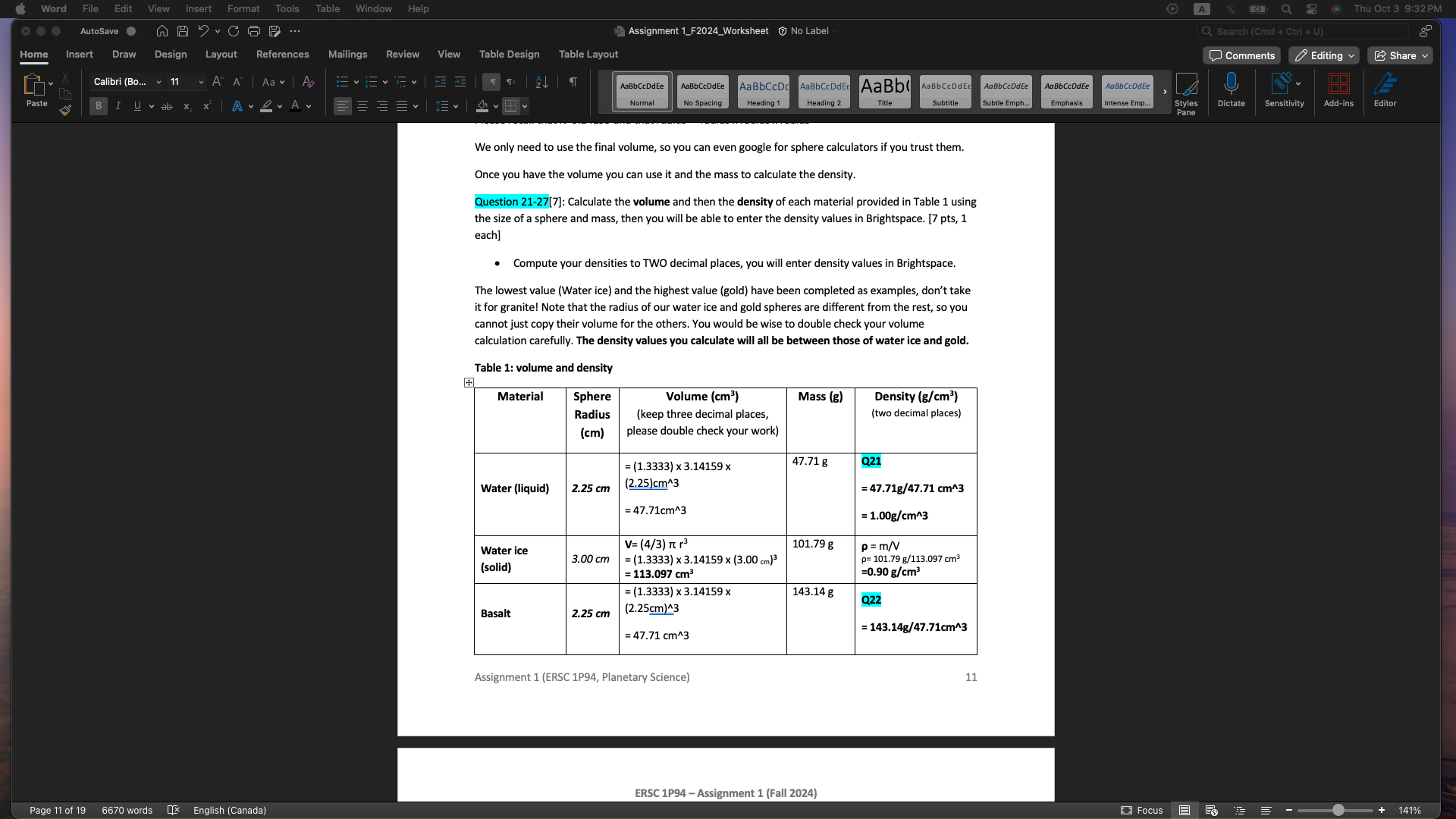1456x819 pixels.
Task: Toggle AutoSave switch
Action: pyautogui.click(x=131, y=31)
